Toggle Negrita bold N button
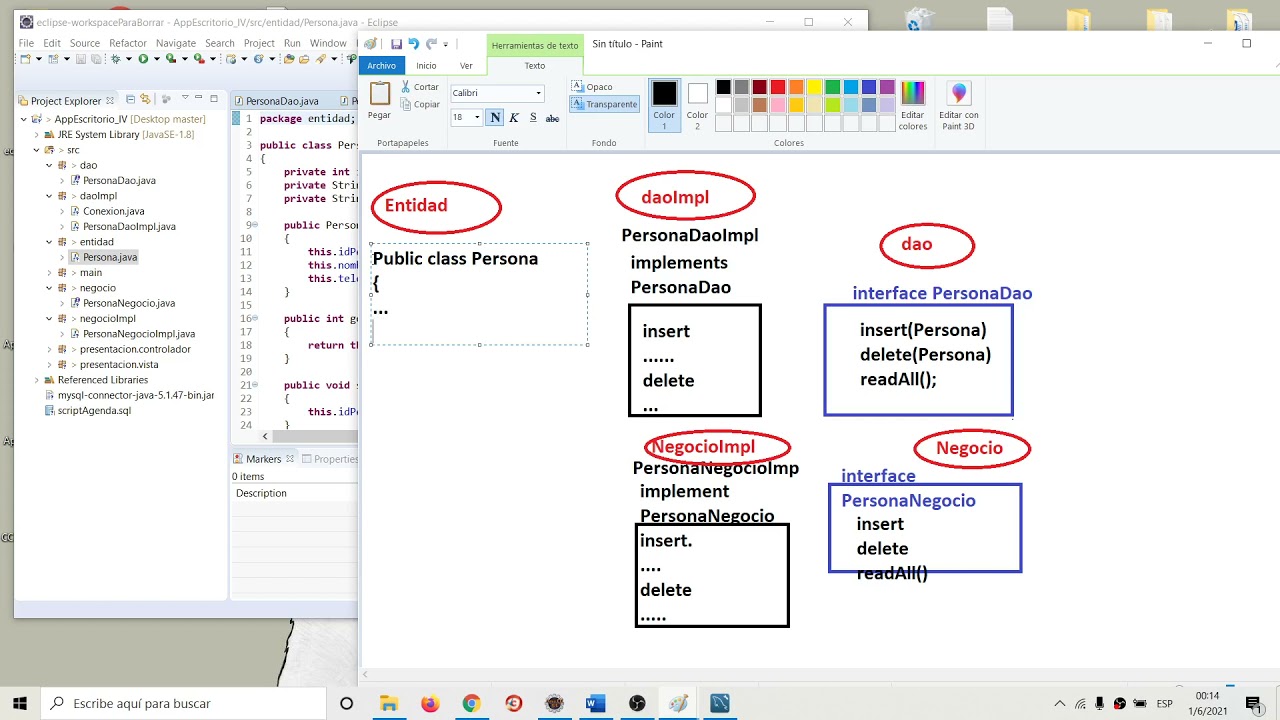The height and width of the screenshot is (720, 1280). 495,117
